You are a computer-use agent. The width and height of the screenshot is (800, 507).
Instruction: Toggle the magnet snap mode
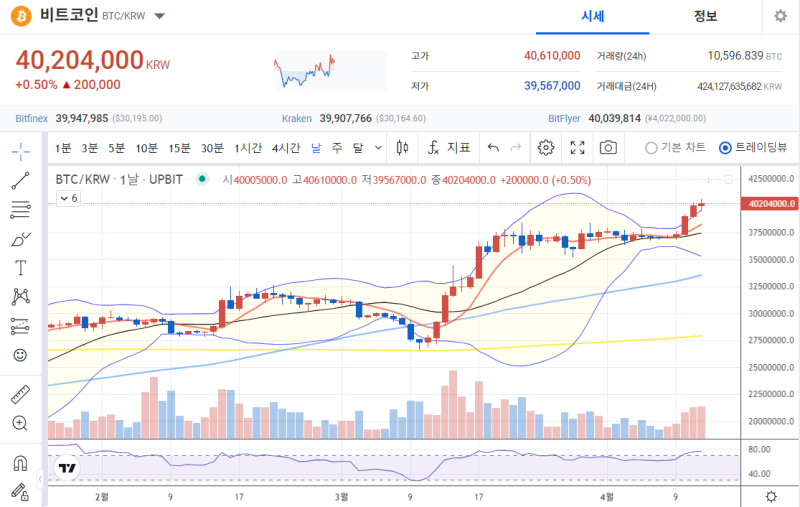coord(20,463)
